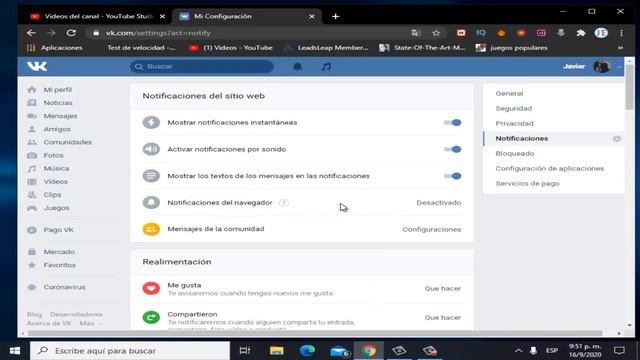Open LeadsLeap Member bookmark
The image size is (640, 360).
click(327, 48)
